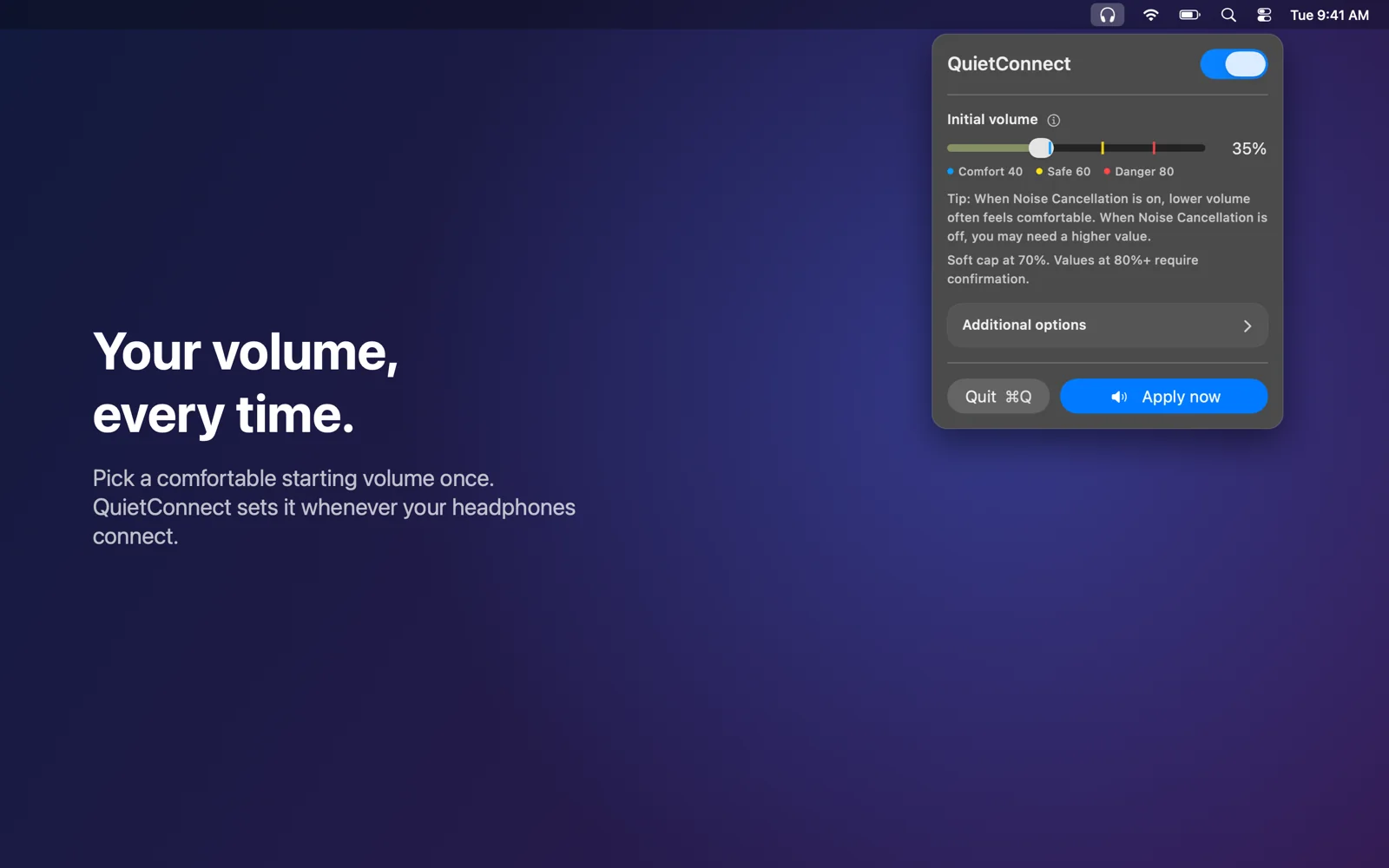The height and width of the screenshot is (868, 1389).
Task: Check the battery status icon
Action: click(1189, 15)
